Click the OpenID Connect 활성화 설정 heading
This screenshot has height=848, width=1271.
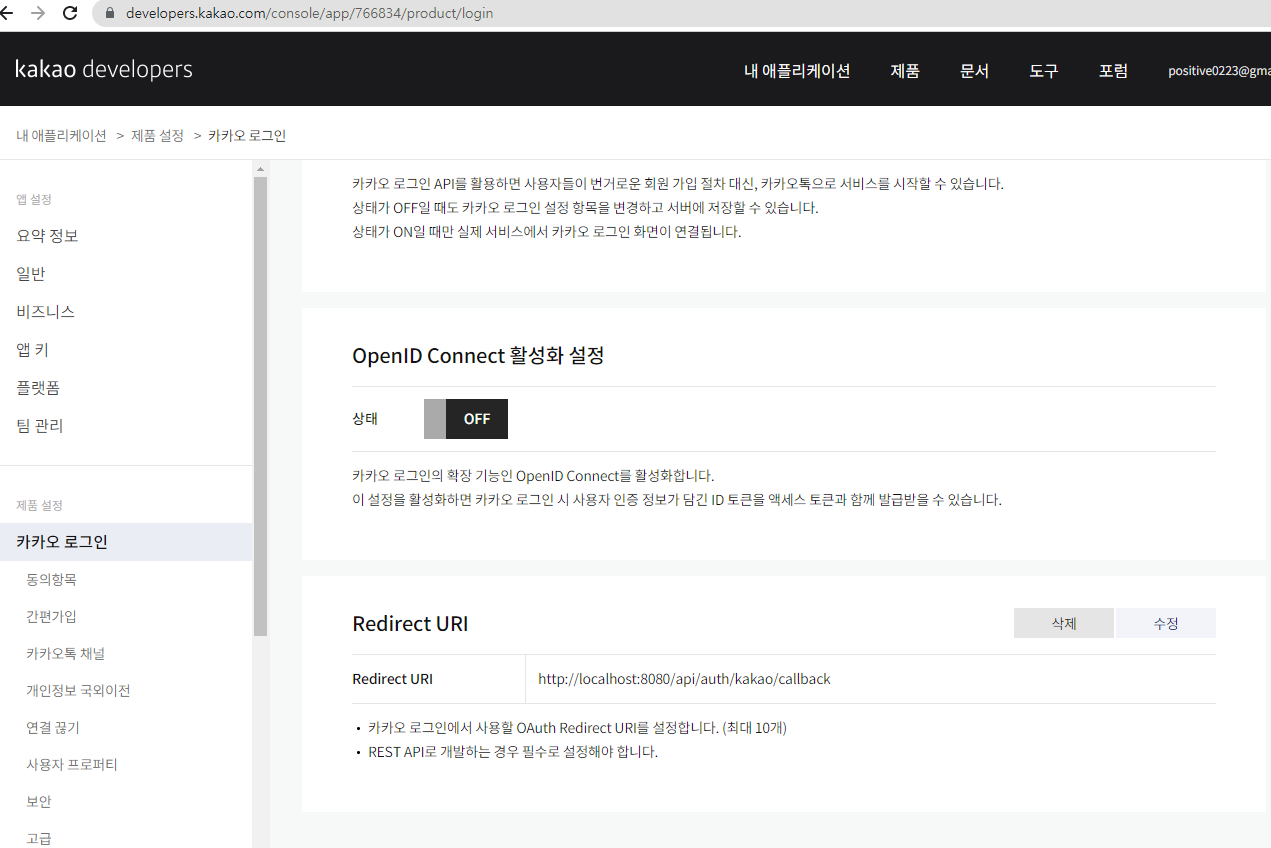(x=478, y=355)
